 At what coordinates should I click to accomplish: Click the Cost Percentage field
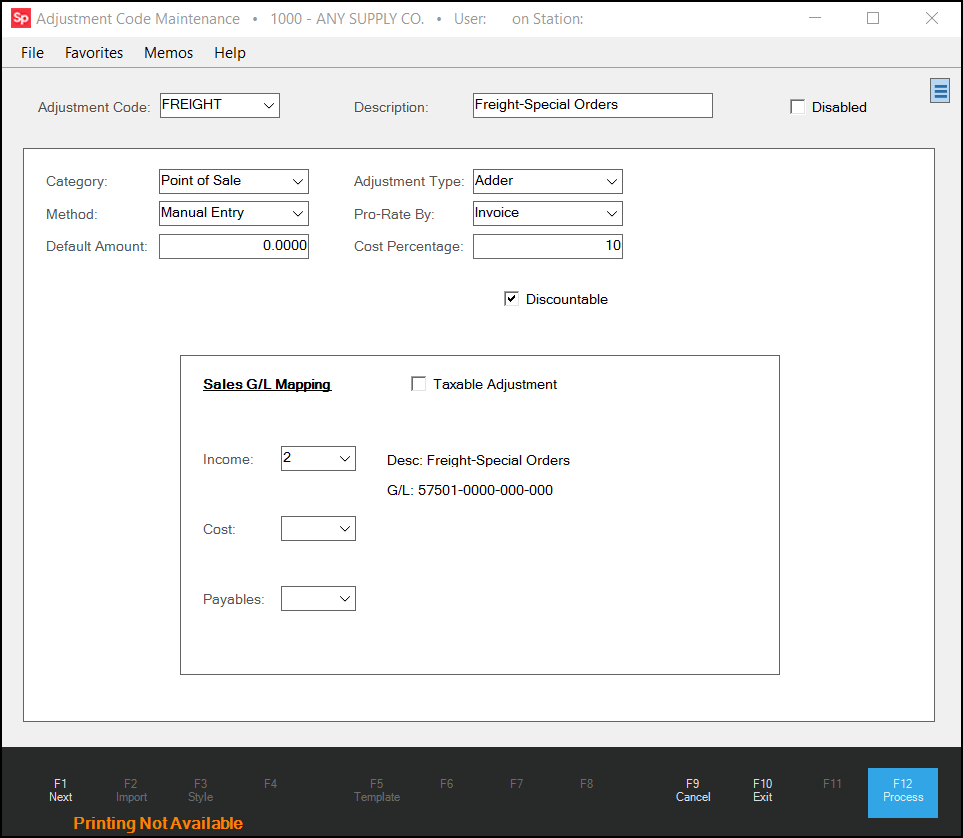548,246
